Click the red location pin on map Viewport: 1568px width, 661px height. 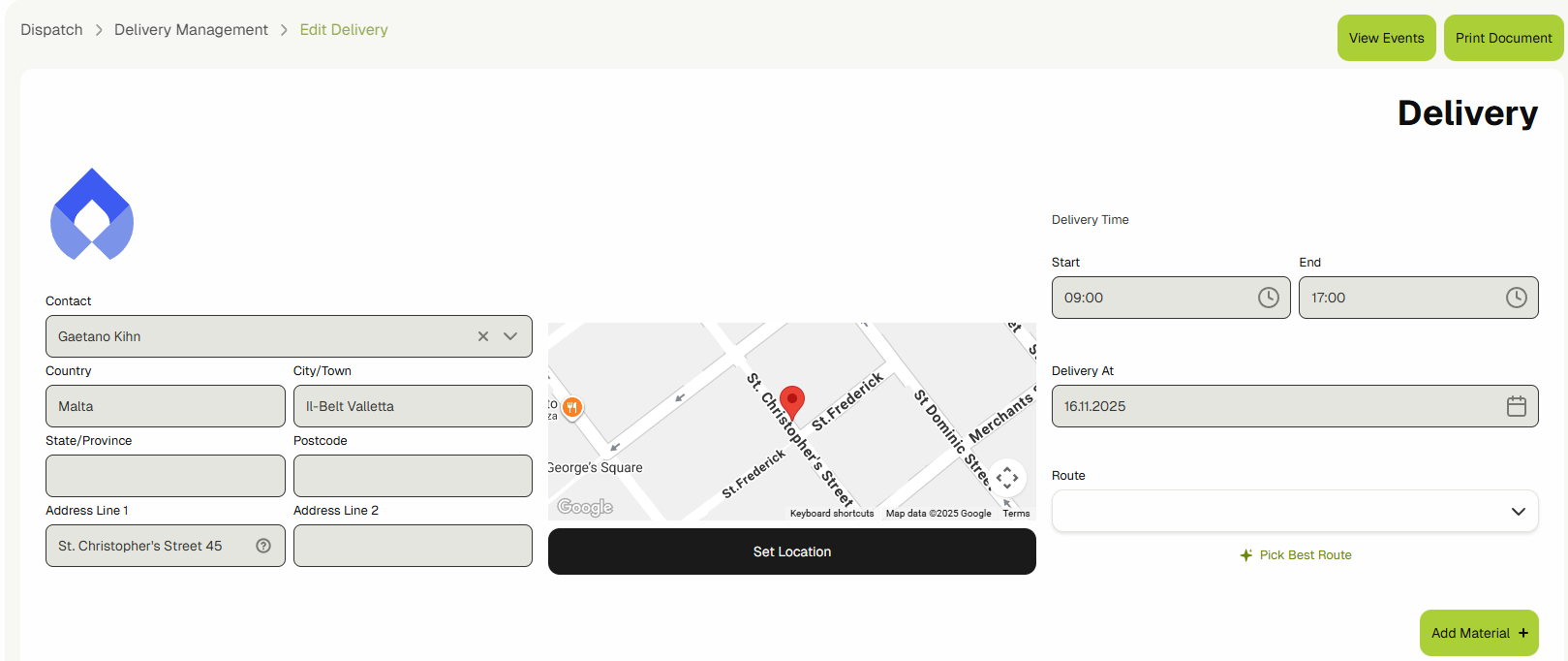[792, 401]
